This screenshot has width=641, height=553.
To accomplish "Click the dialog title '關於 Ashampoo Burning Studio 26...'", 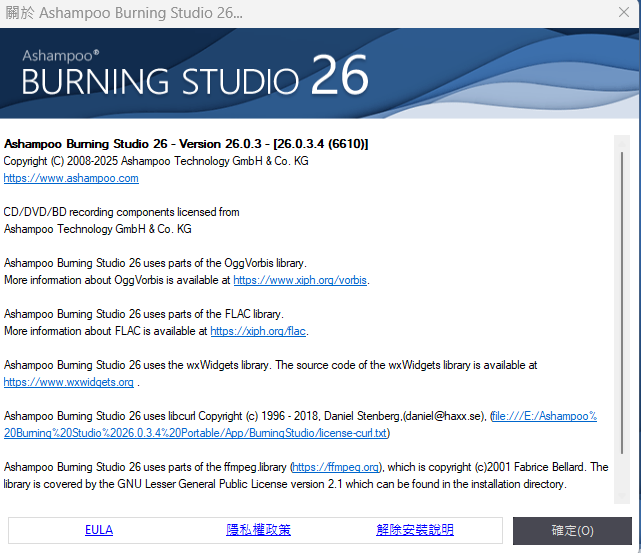I will point(124,13).
